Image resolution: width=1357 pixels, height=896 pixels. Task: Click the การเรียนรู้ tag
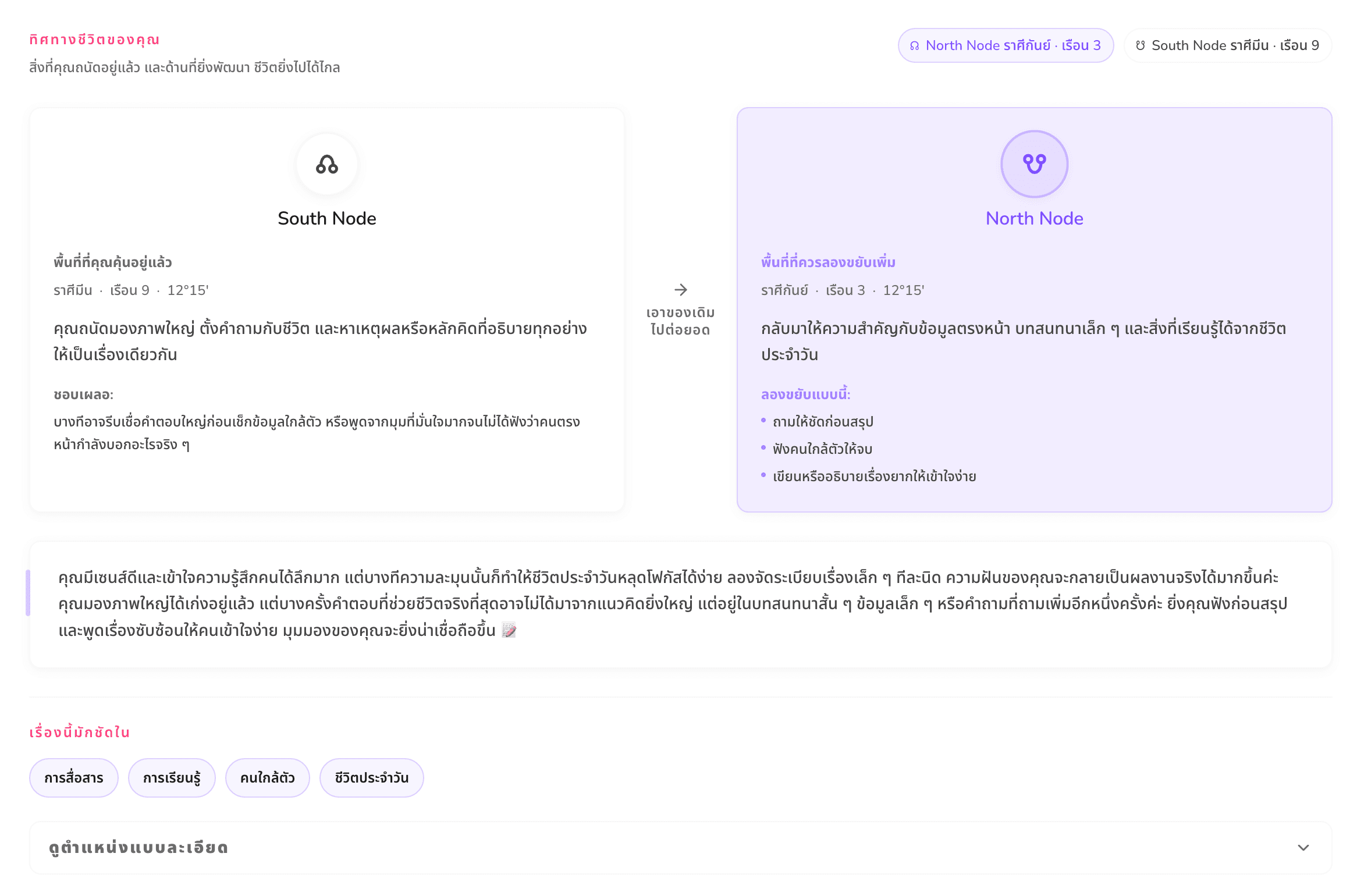tap(172, 778)
